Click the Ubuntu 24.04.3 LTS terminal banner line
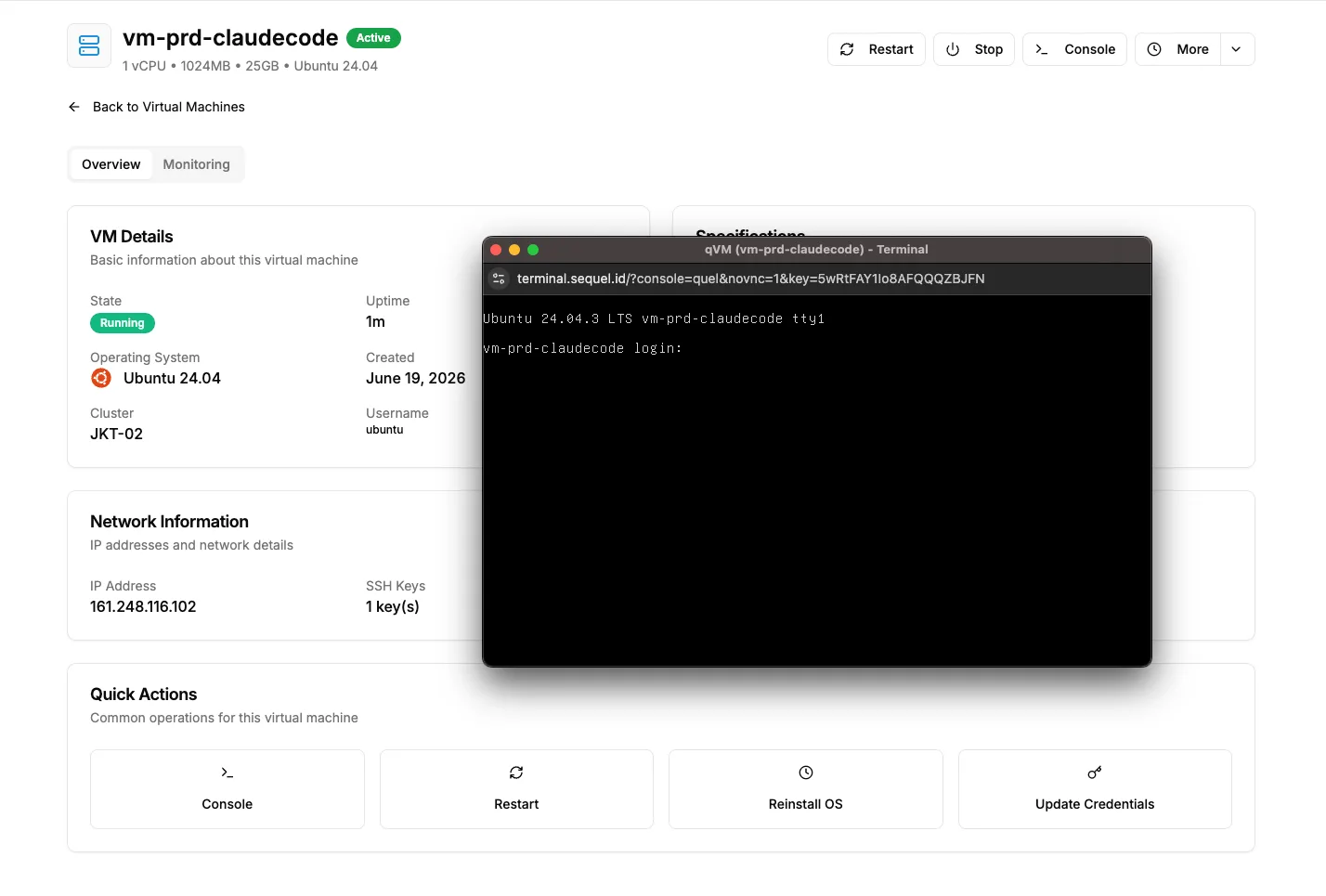 [654, 318]
